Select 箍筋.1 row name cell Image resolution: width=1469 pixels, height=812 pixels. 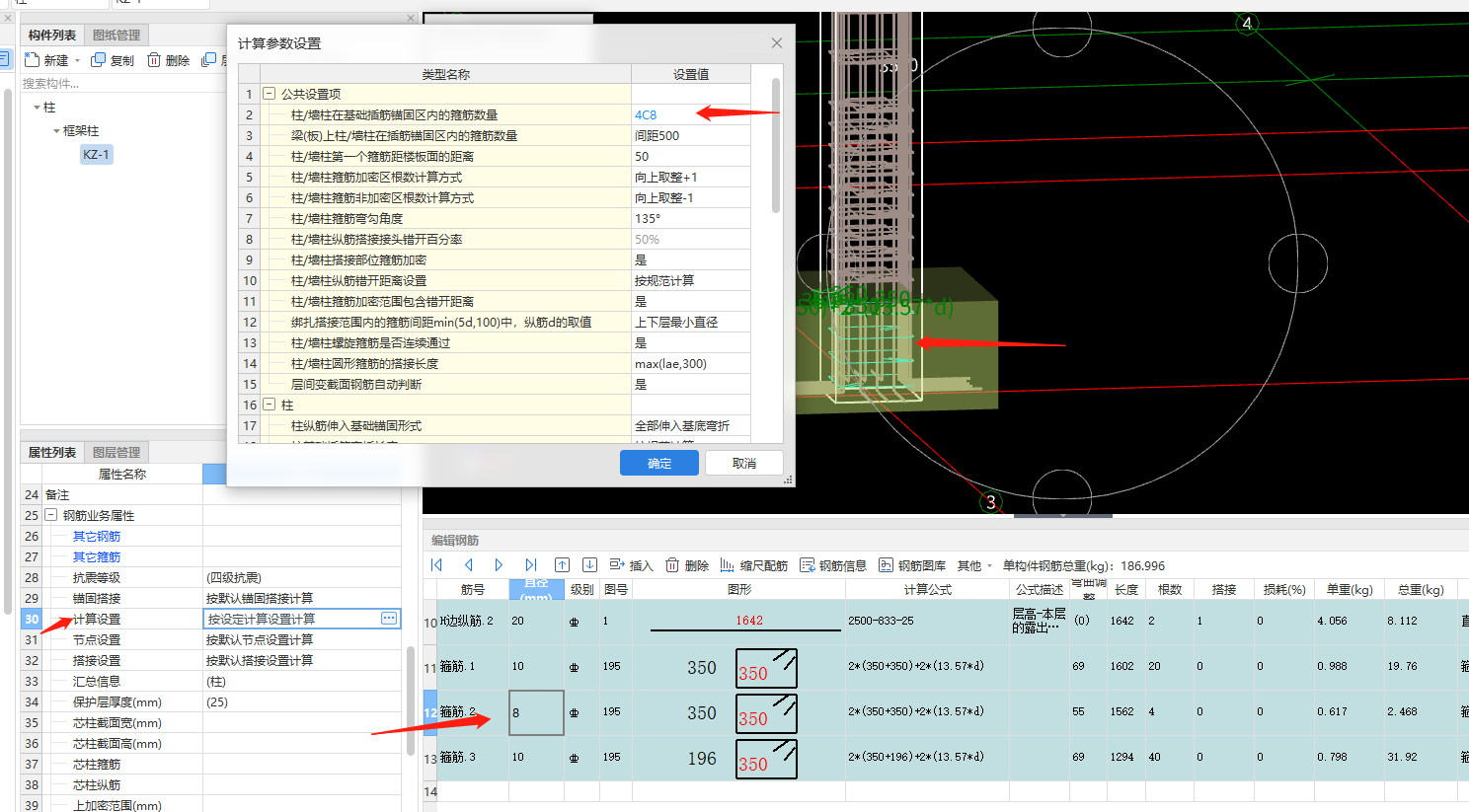point(472,667)
